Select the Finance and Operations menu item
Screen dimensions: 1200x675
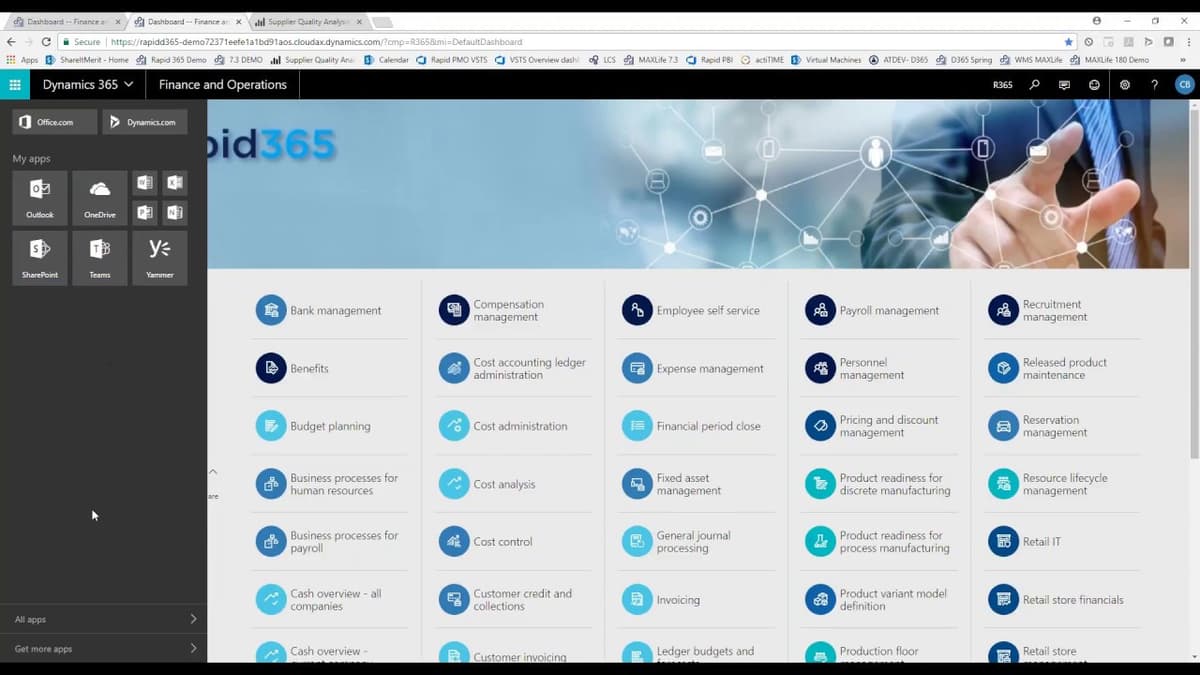222,85
